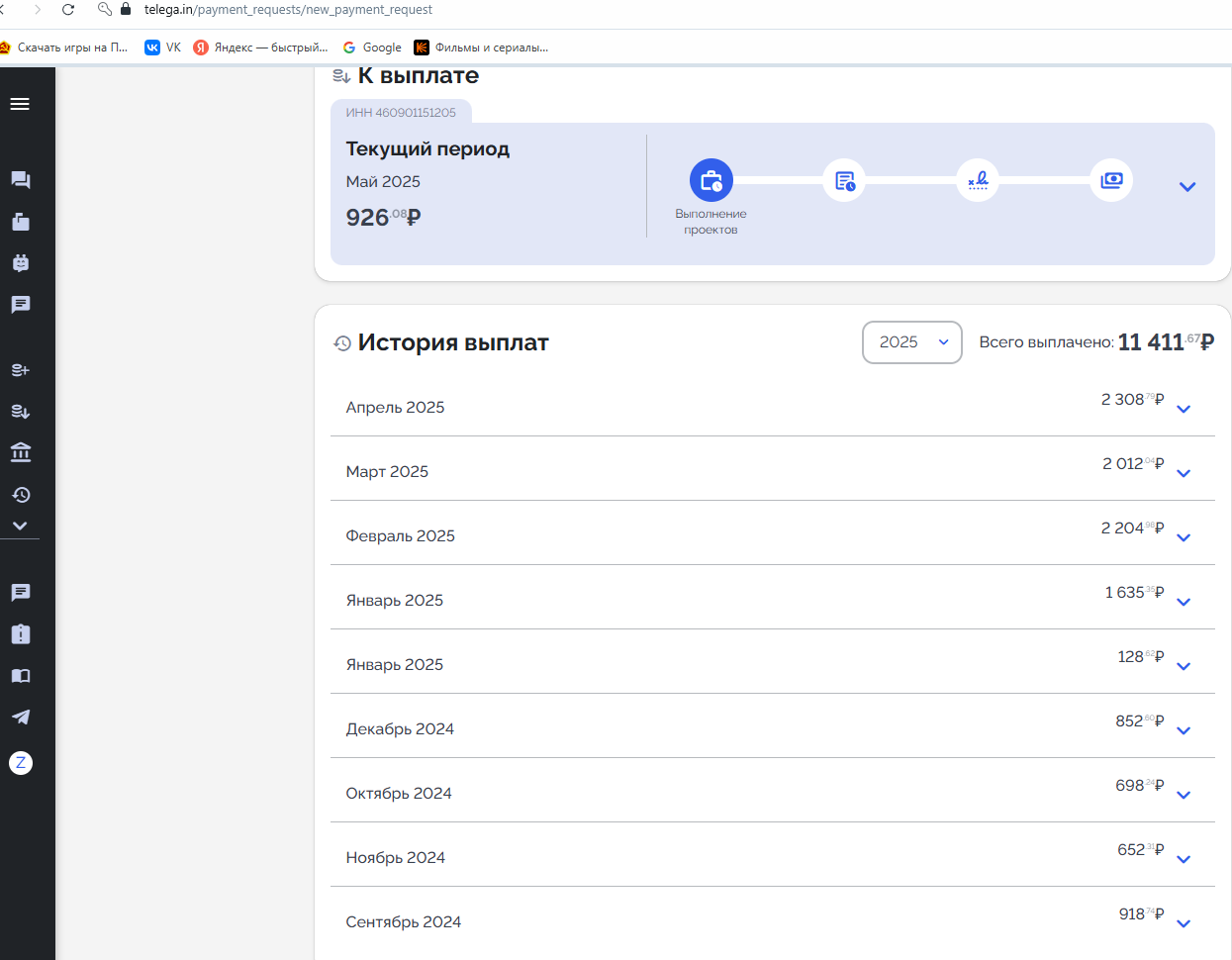Expand the Январь 2025 row with 128 ₽
The width and height of the screenshot is (1232, 960).
point(1184,667)
